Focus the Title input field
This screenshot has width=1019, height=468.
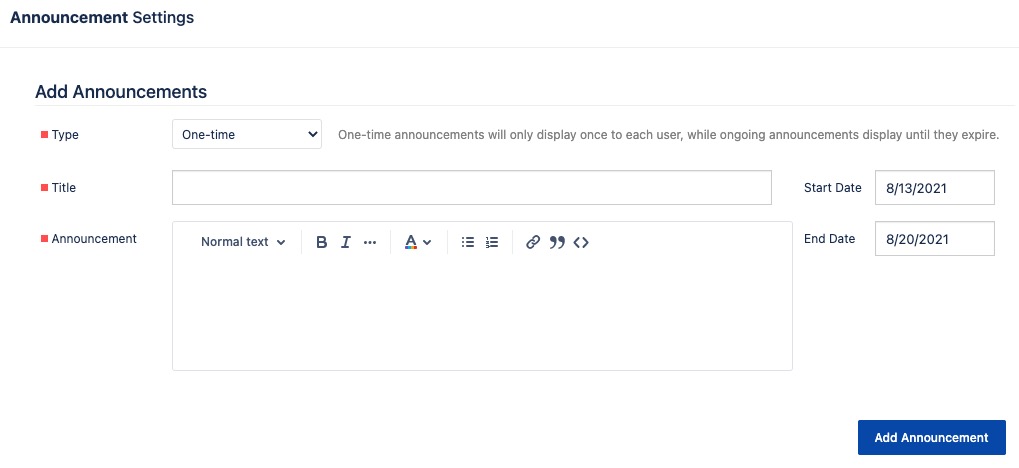tap(472, 187)
